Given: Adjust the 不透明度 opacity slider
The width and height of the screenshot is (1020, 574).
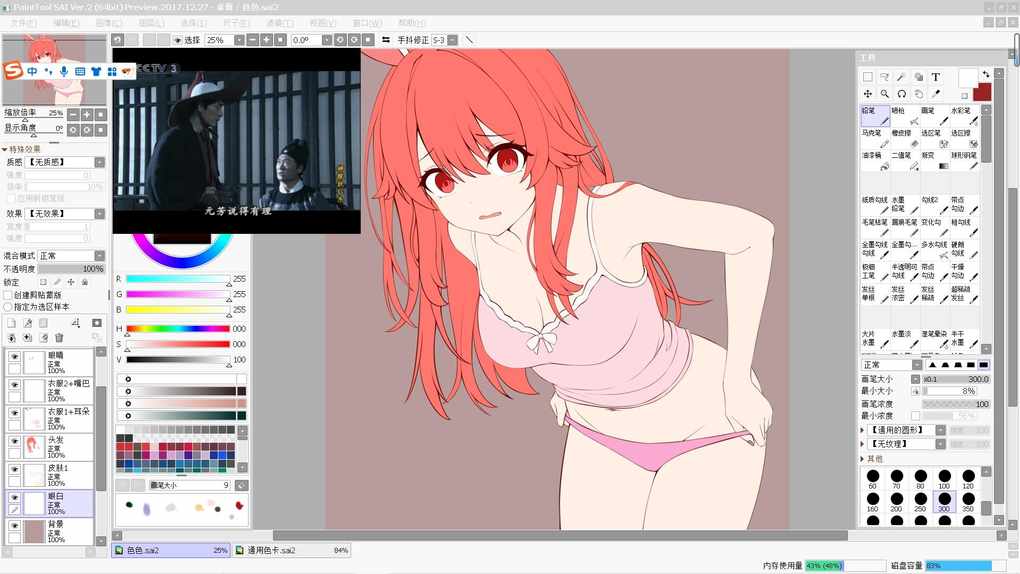Looking at the screenshot, I should point(71,269).
